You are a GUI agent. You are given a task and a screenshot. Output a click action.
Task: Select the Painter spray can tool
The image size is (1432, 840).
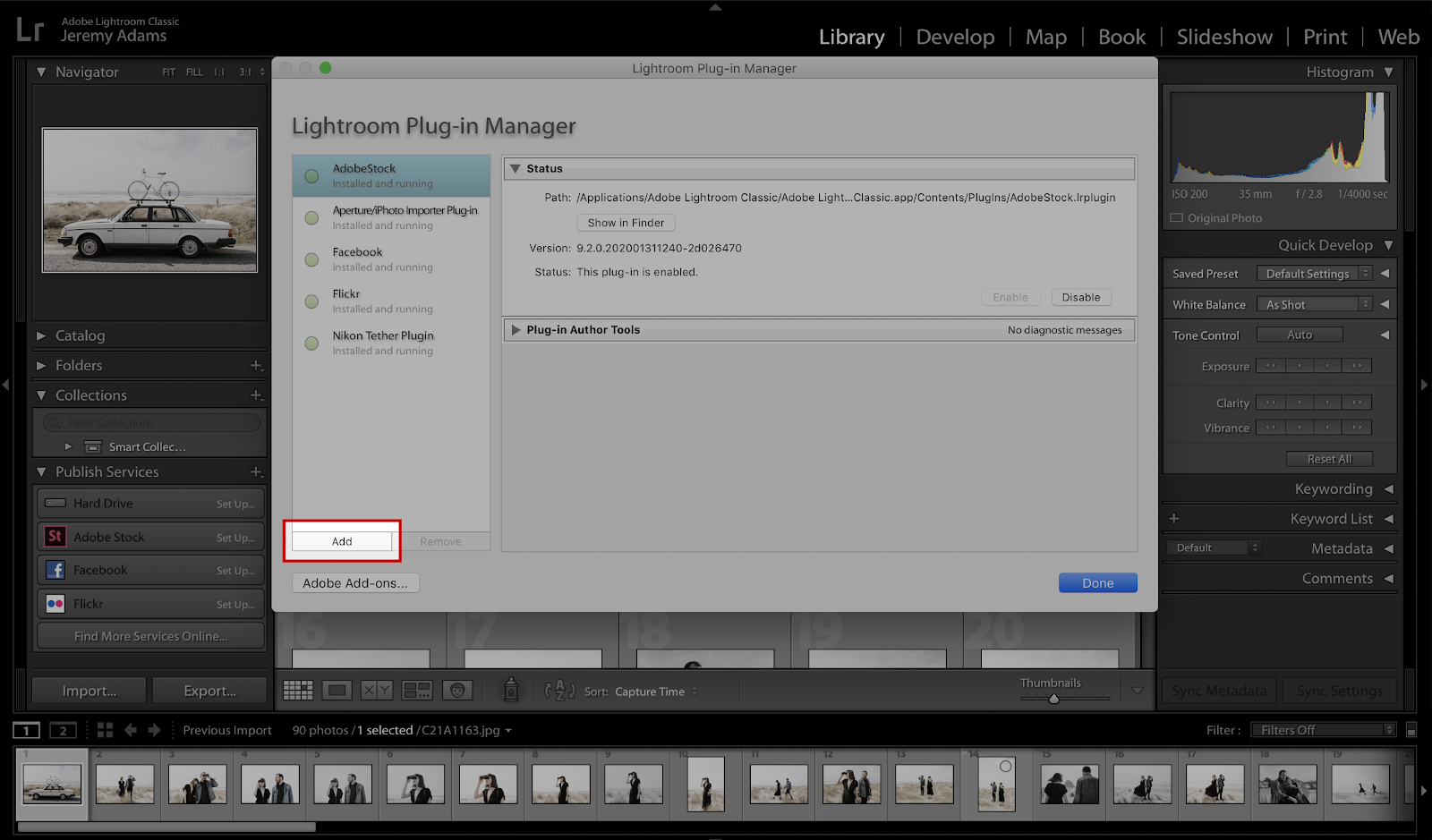point(511,689)
